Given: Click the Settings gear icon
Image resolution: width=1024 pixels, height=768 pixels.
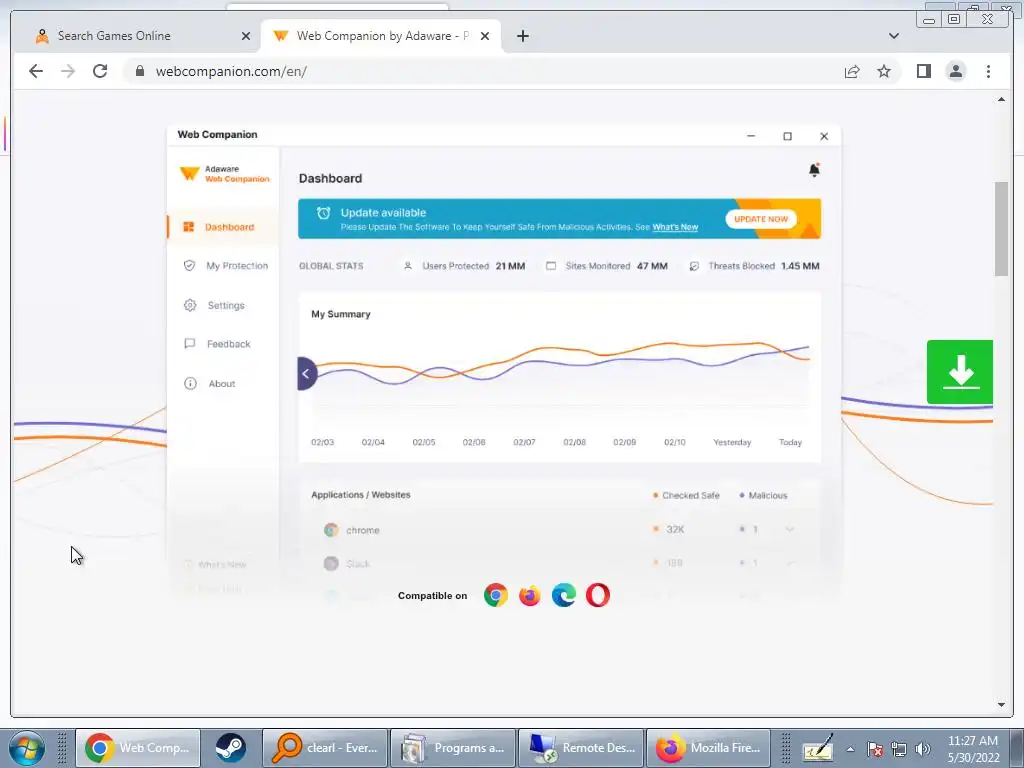Looking at the screenshot, I should point(190,305).
